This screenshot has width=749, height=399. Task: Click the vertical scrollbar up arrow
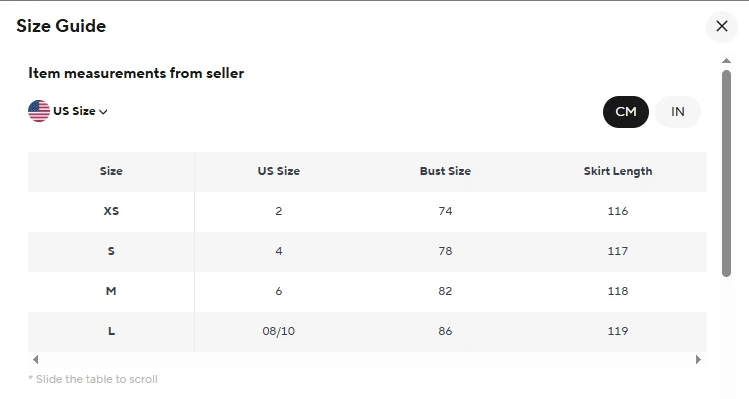click(x=727, y=61)
